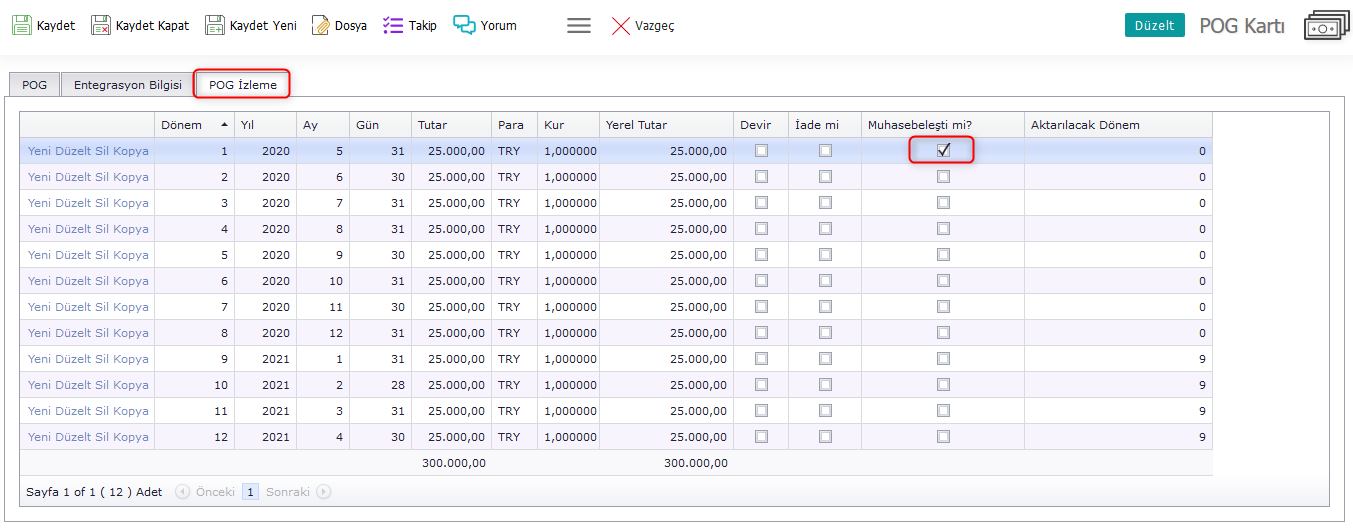Click the Vazgeç red X icon

621,26
